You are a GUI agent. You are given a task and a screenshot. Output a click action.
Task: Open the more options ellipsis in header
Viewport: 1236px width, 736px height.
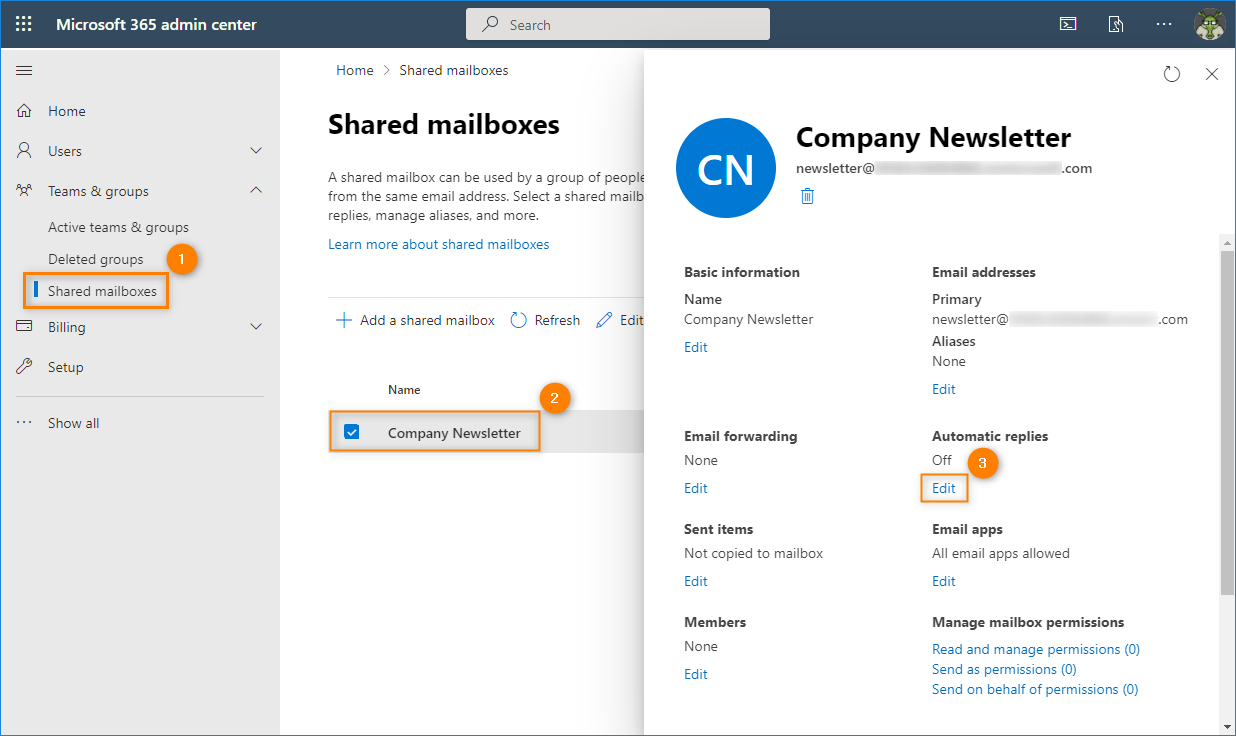pos(1163,24)
